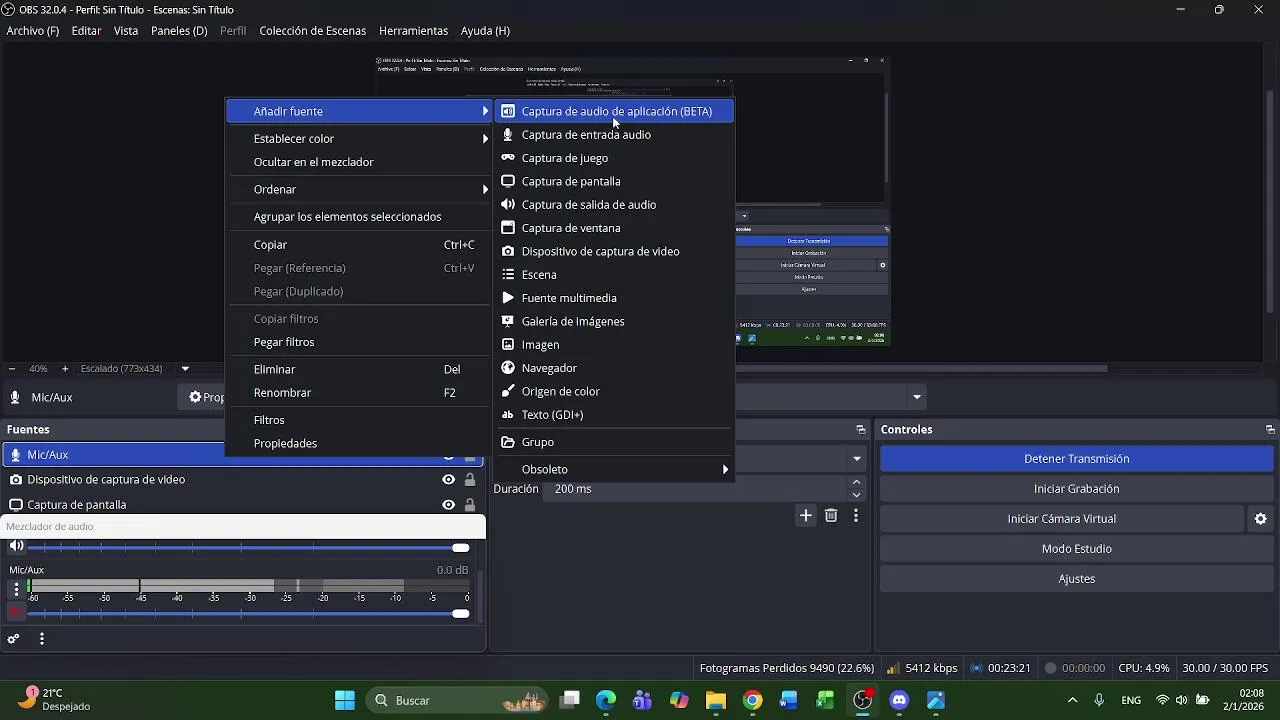
Task: Open the Herramientas menu
Action: (413, 31)
